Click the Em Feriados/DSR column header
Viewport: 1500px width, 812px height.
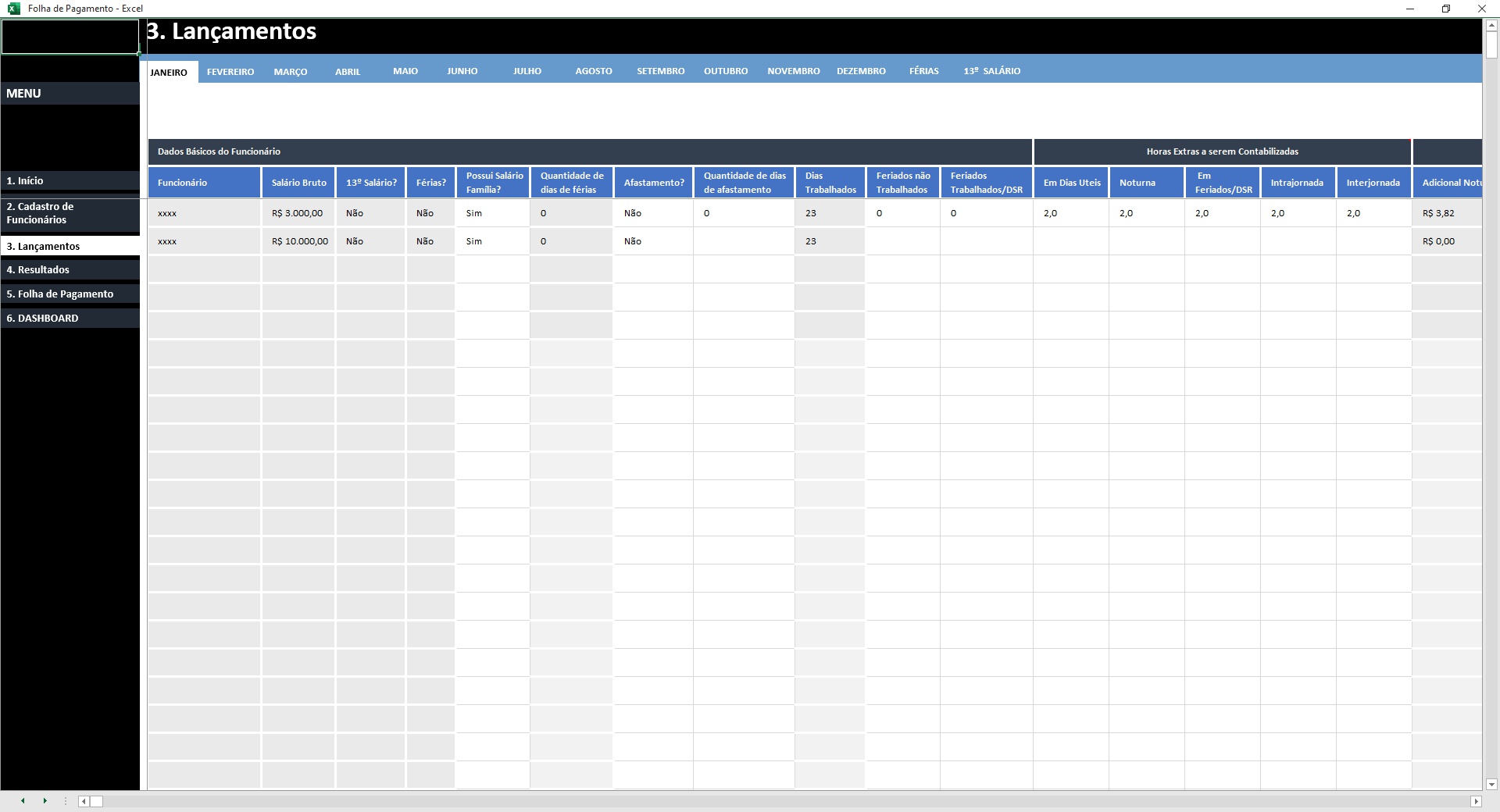pyautogui.click(x=1223, y=183)
